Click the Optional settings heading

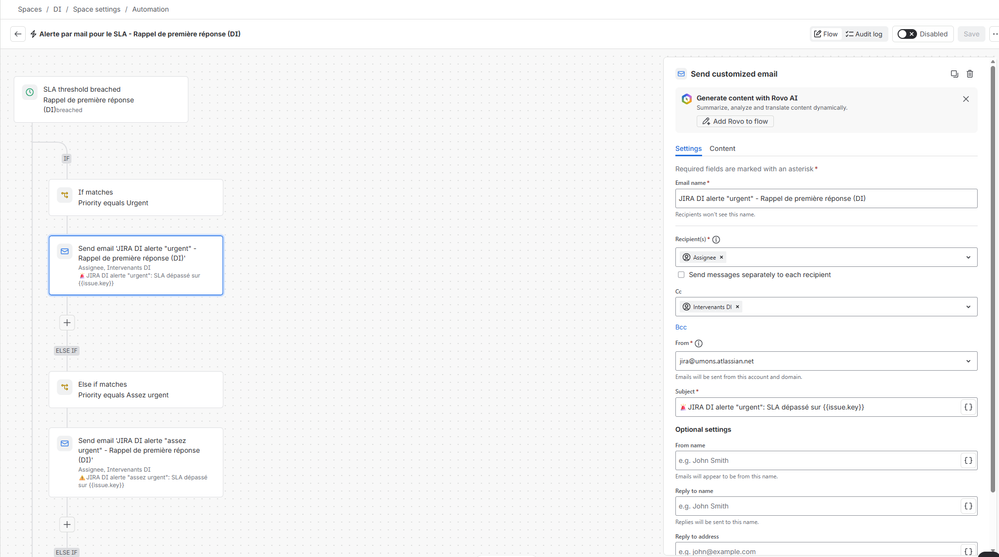pyautogui.click(x=703, y=430)
